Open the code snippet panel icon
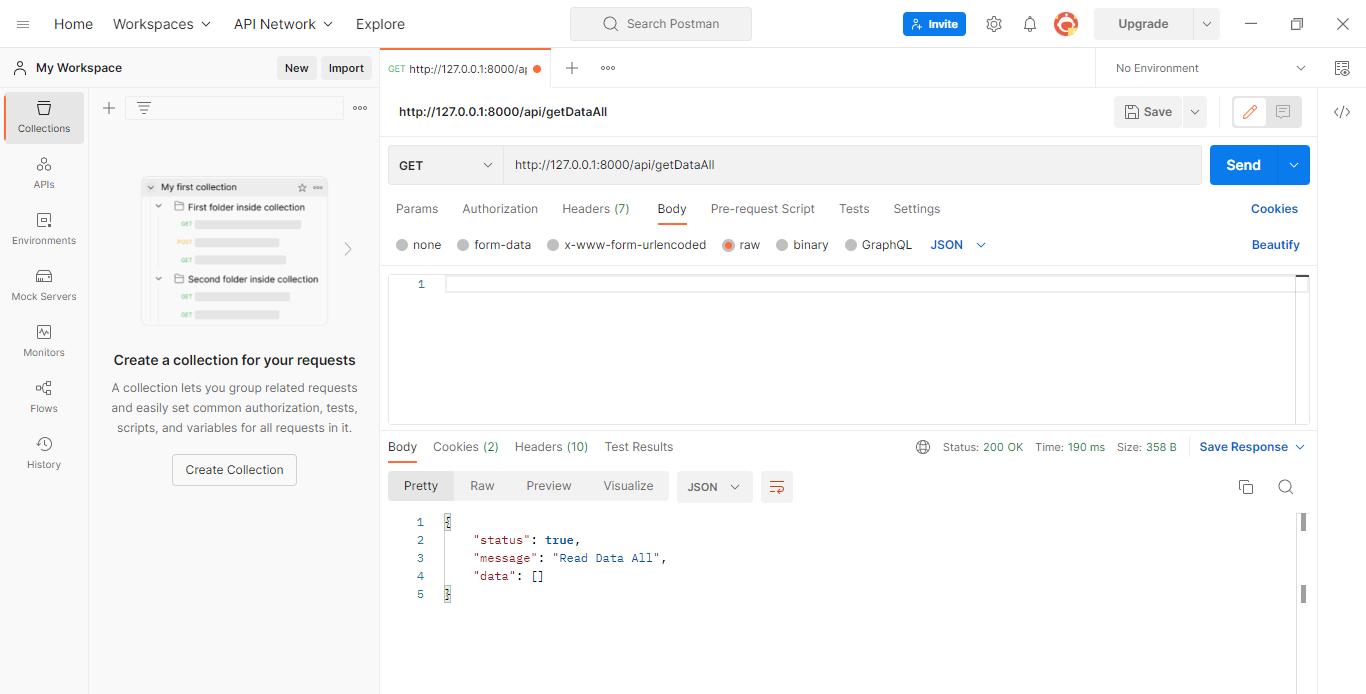This screenshot has width=1366, height=694. point(1342,112)
